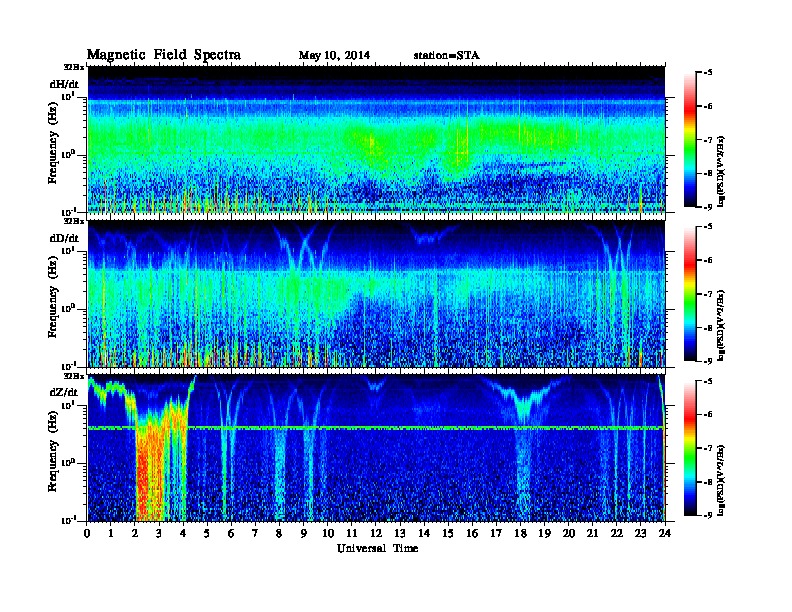Screen dimensions: 792x612
Task: Click the time axis tick label "3"
Action: coord(159,534)
